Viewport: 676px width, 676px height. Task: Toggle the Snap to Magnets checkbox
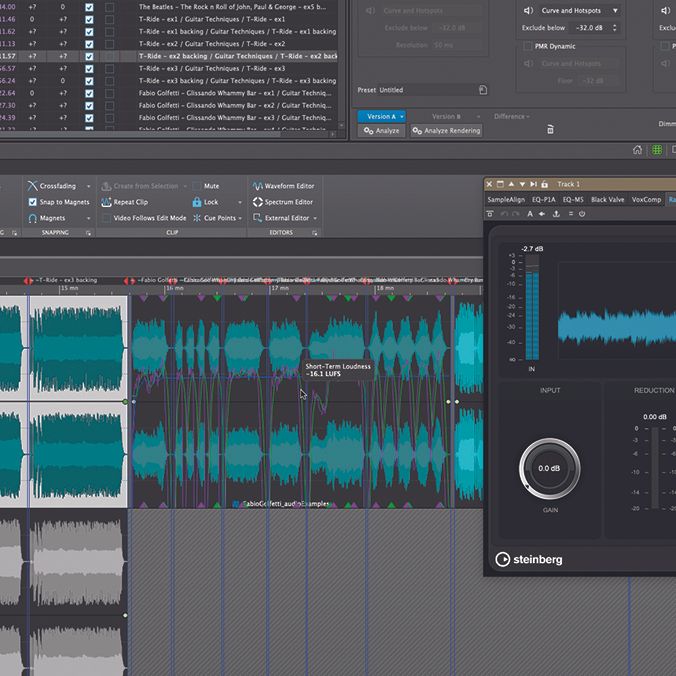pos(32,202)
